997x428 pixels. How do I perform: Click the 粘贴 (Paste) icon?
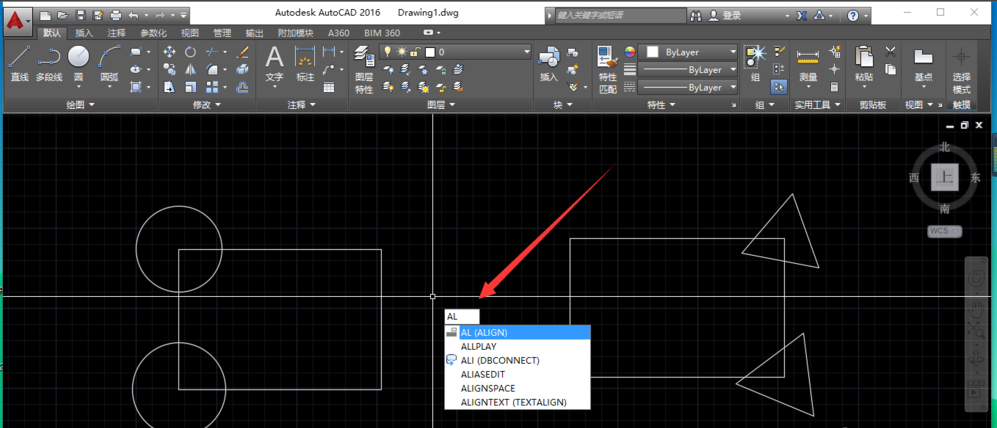pyautogui.click(x=864, y=62)
